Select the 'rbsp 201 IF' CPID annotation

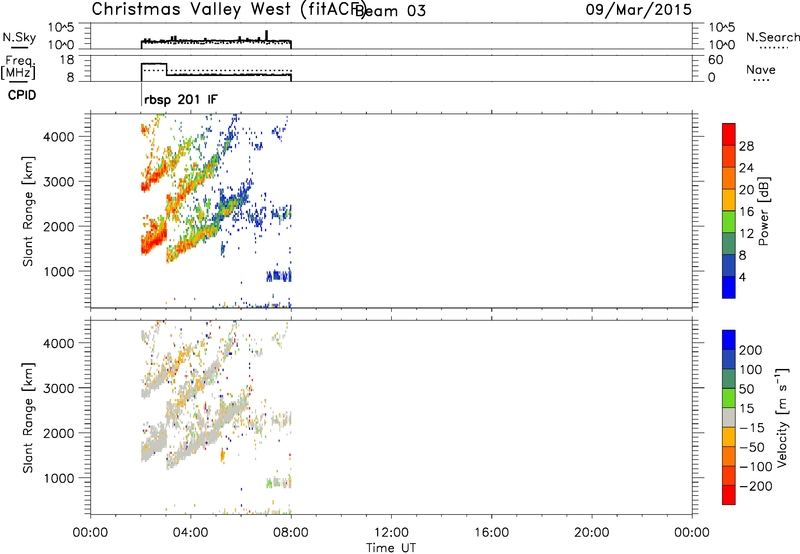(181, 100)
